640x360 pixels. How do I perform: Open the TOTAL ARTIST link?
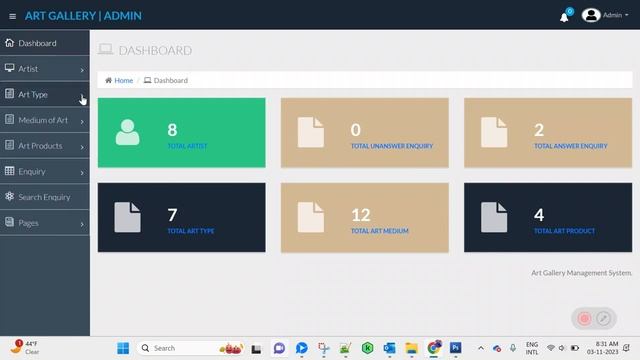click(187, 146)
